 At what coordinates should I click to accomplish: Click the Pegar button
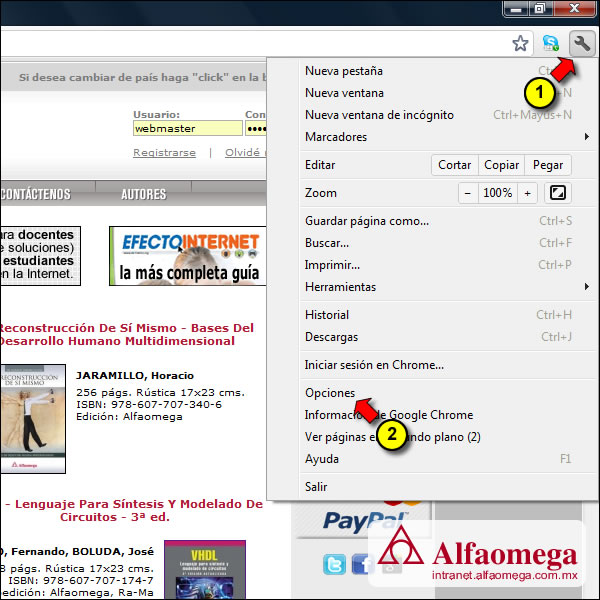coord(548,165)
